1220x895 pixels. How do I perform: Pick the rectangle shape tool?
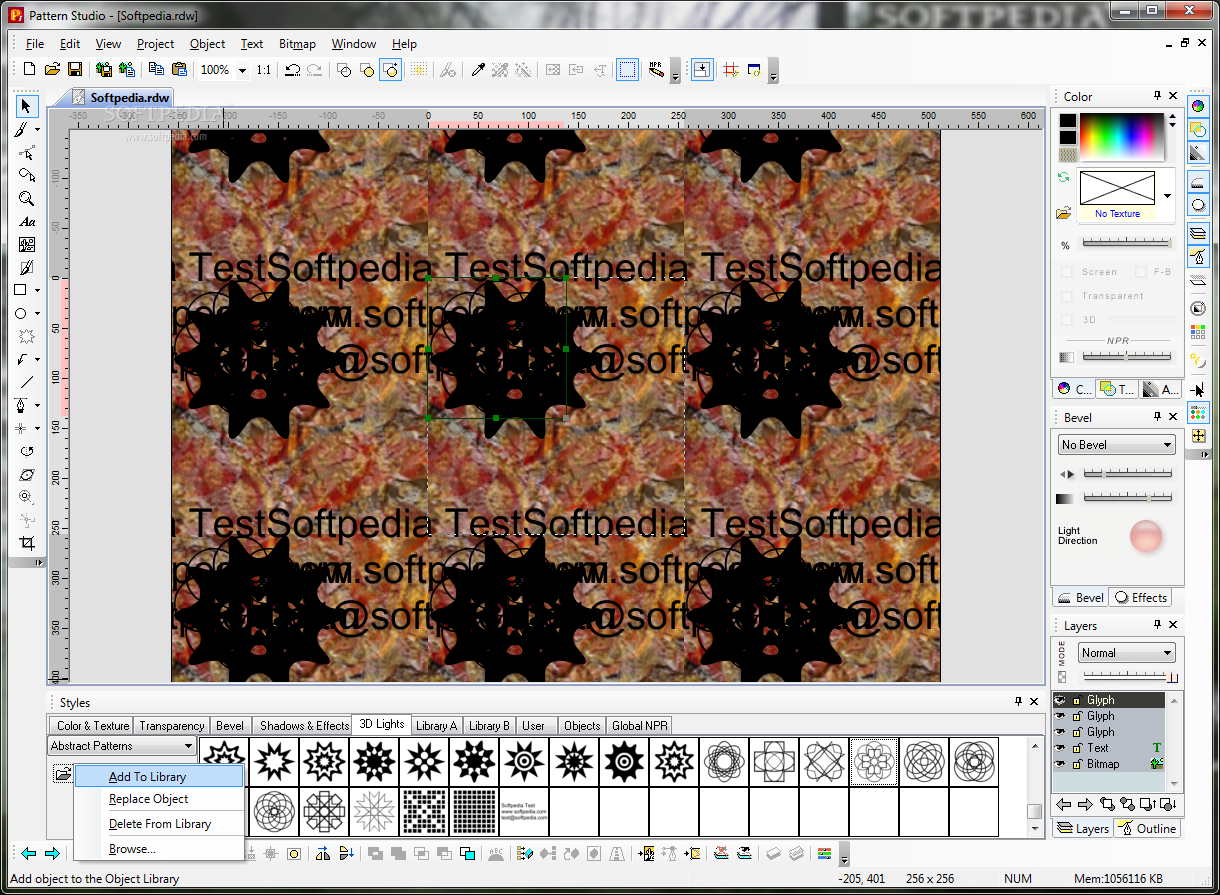[21, 290]
